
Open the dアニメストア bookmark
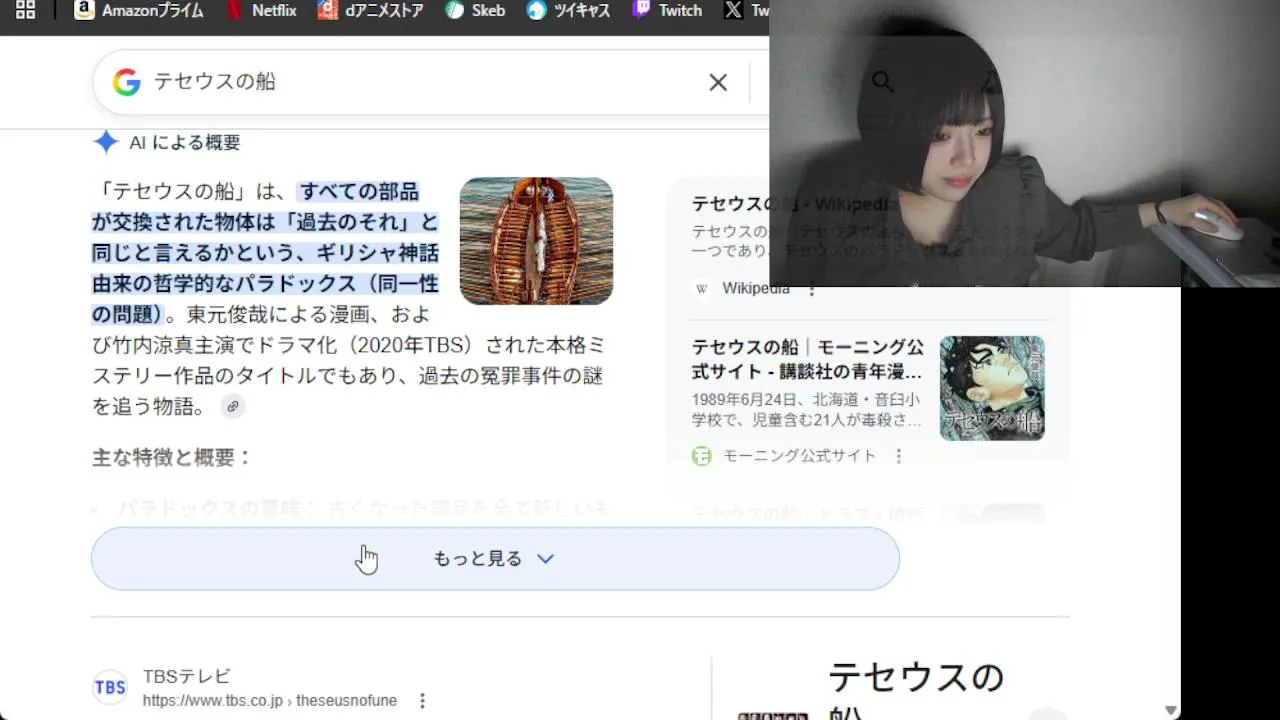coord(370,10)
